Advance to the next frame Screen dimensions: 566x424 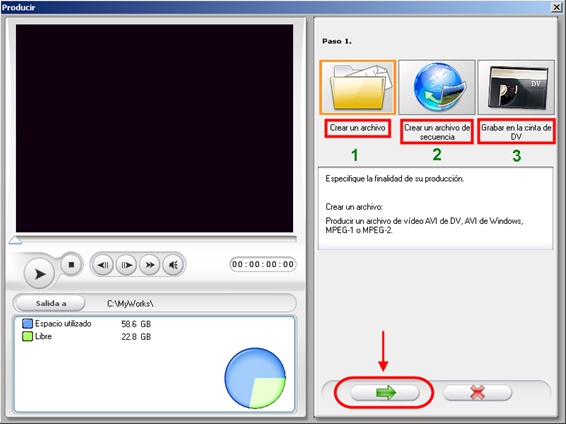click(126, 265)
